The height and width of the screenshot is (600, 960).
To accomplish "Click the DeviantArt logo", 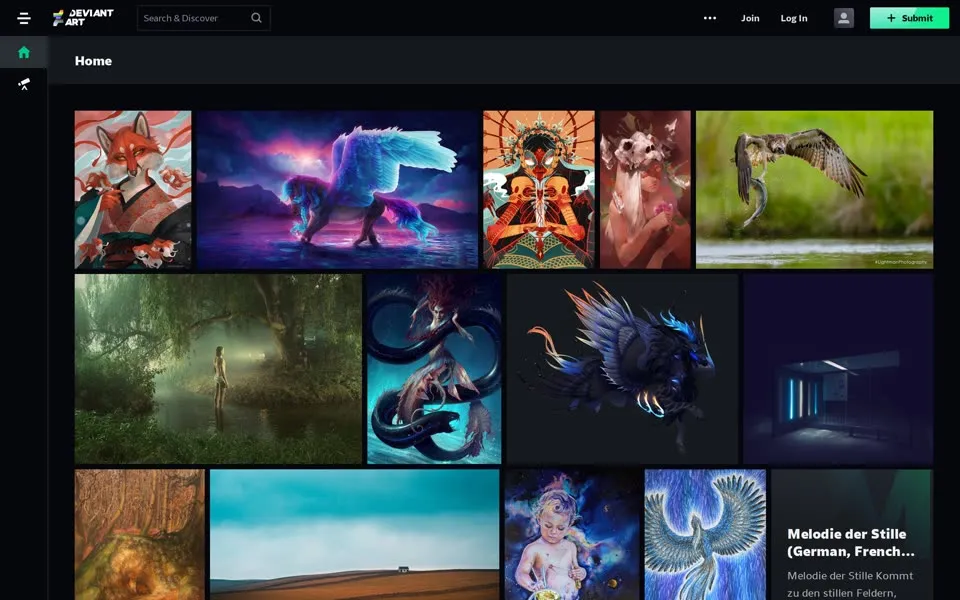I will 83,18.
